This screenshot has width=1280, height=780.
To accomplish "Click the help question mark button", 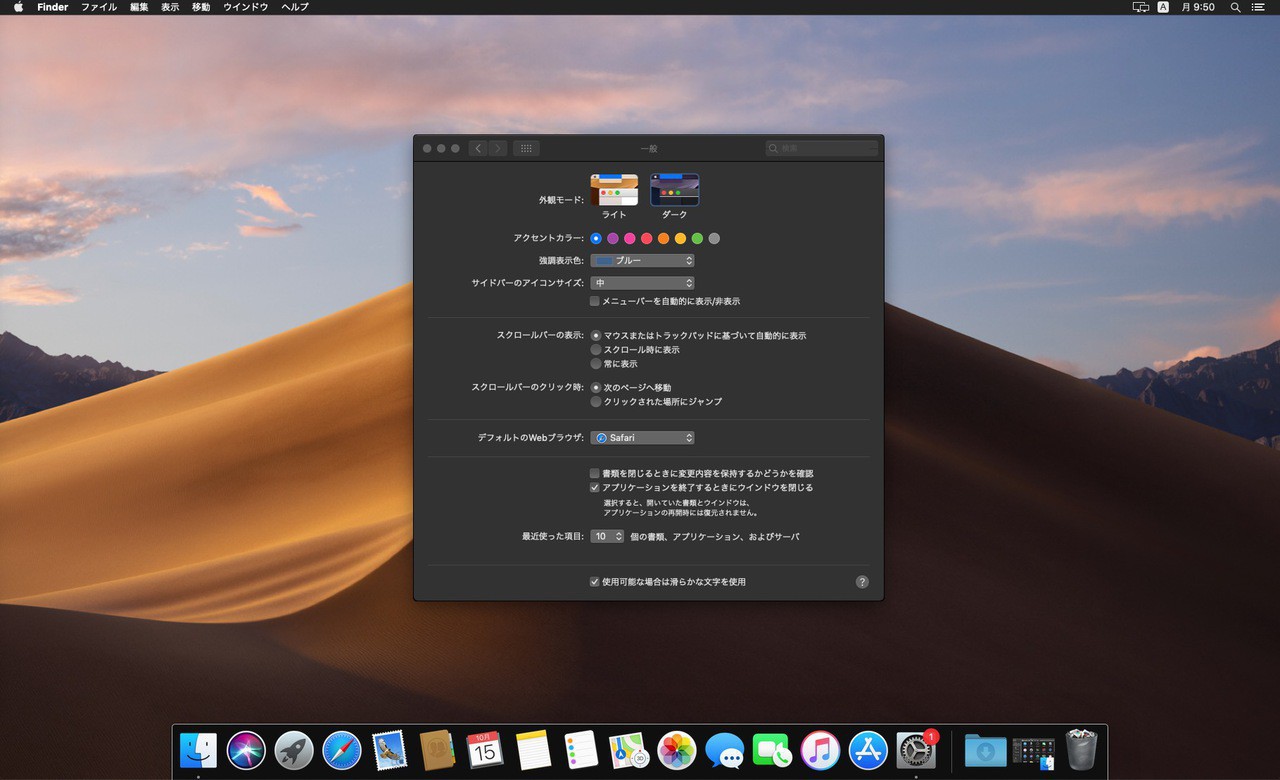I will [862, 582].
